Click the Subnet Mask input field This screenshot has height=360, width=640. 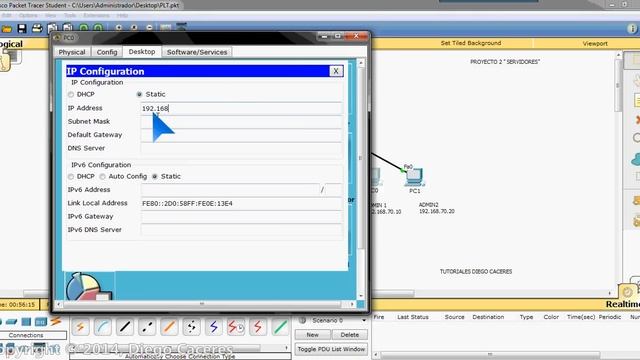(x=241, y=121)
